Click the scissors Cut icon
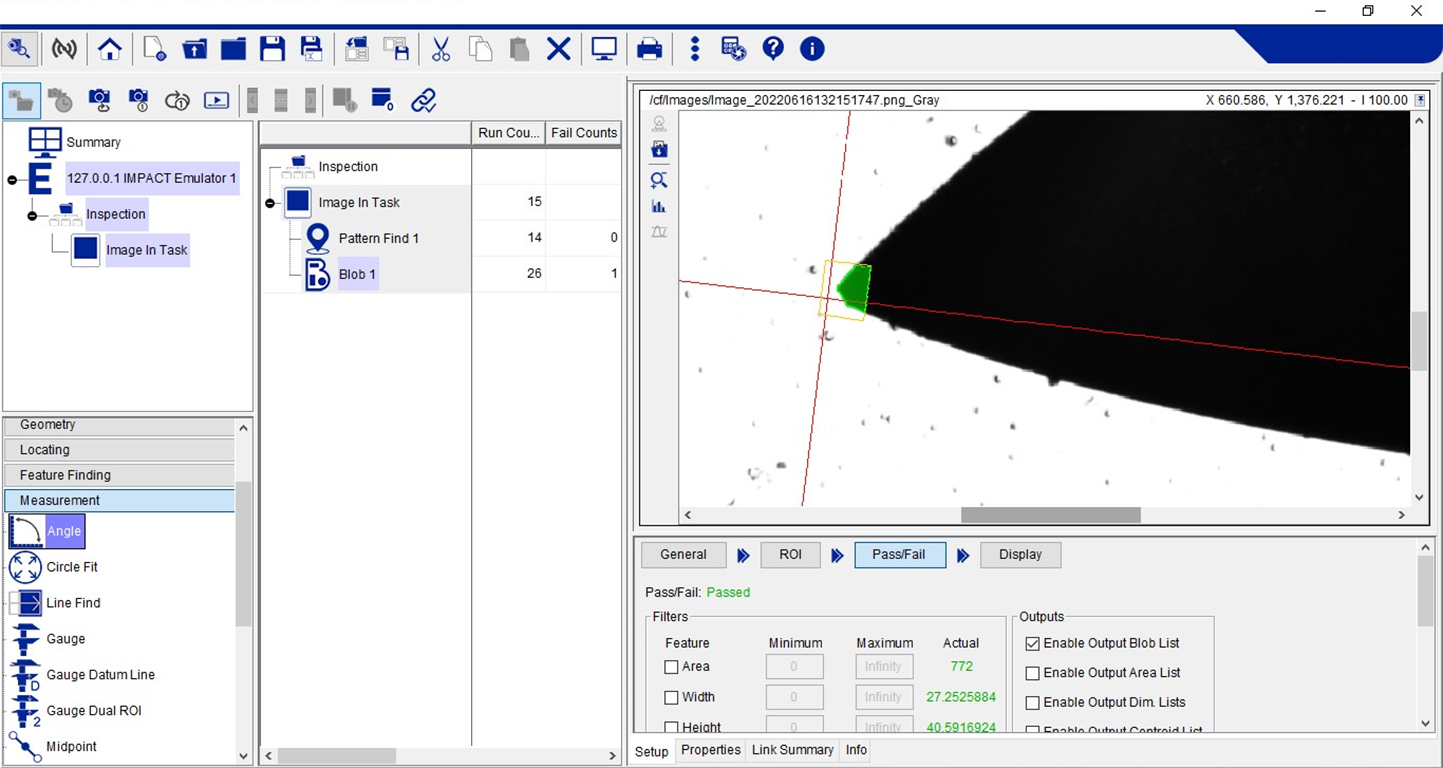 [440, 49]
